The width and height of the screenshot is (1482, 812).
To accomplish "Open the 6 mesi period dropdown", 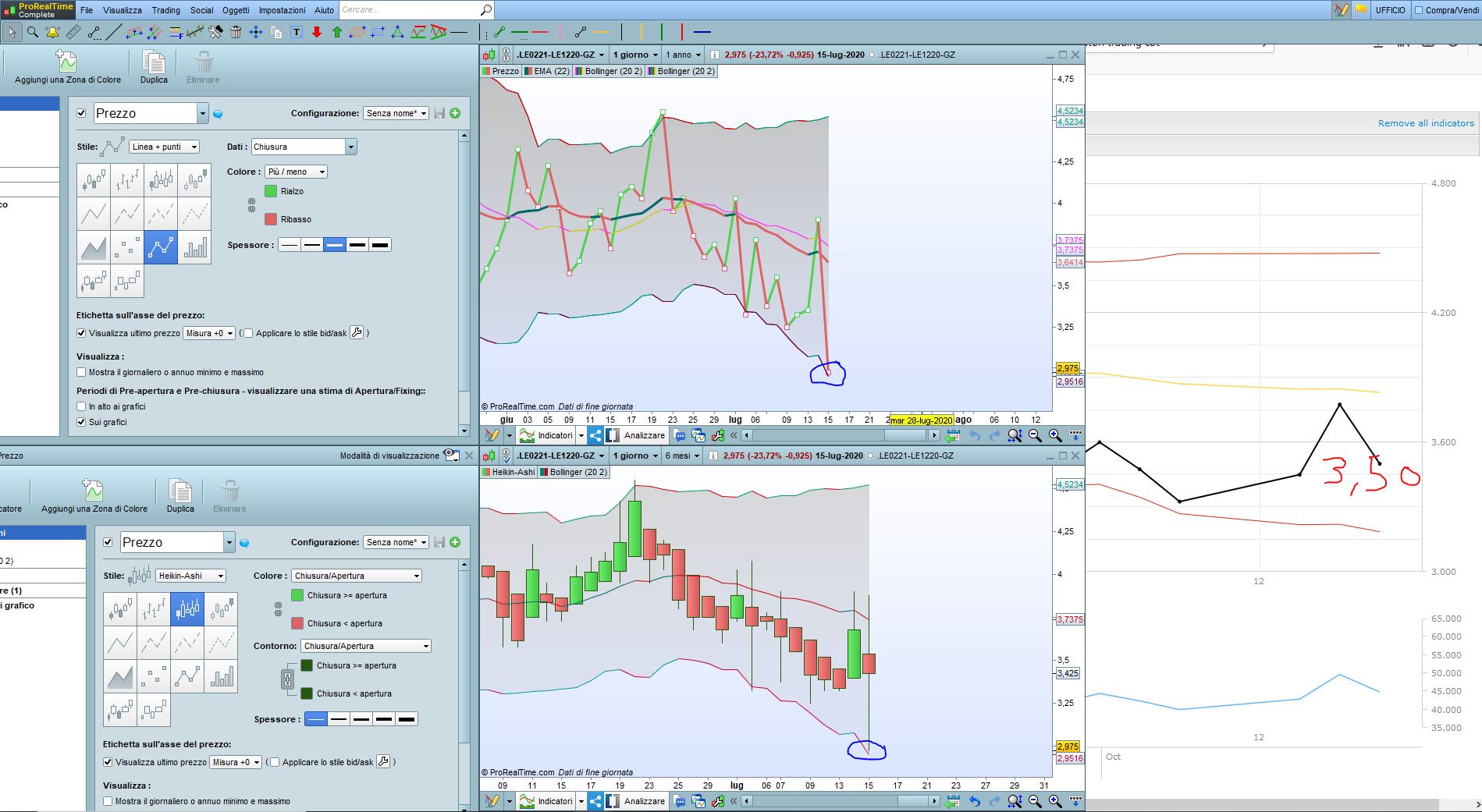I will point(681,456).
